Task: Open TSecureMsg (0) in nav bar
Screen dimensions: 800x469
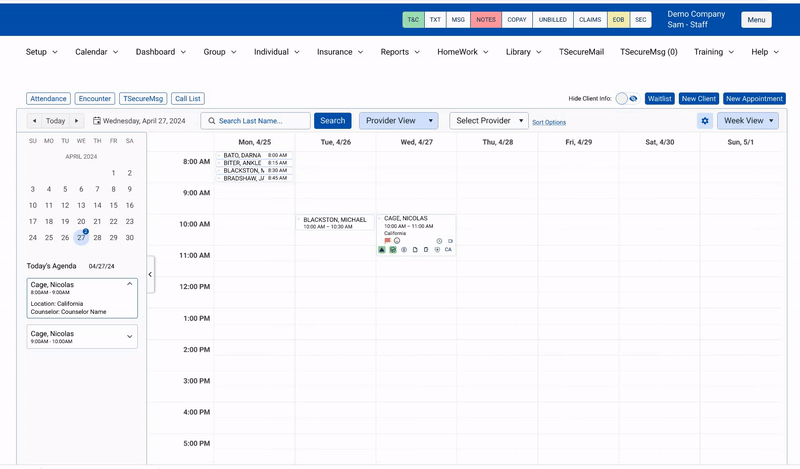Action: click(x=648, y=52)
